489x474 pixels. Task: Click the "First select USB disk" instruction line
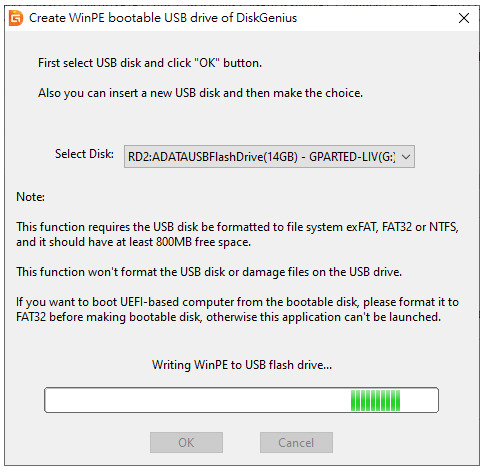[x=150, y=63]
